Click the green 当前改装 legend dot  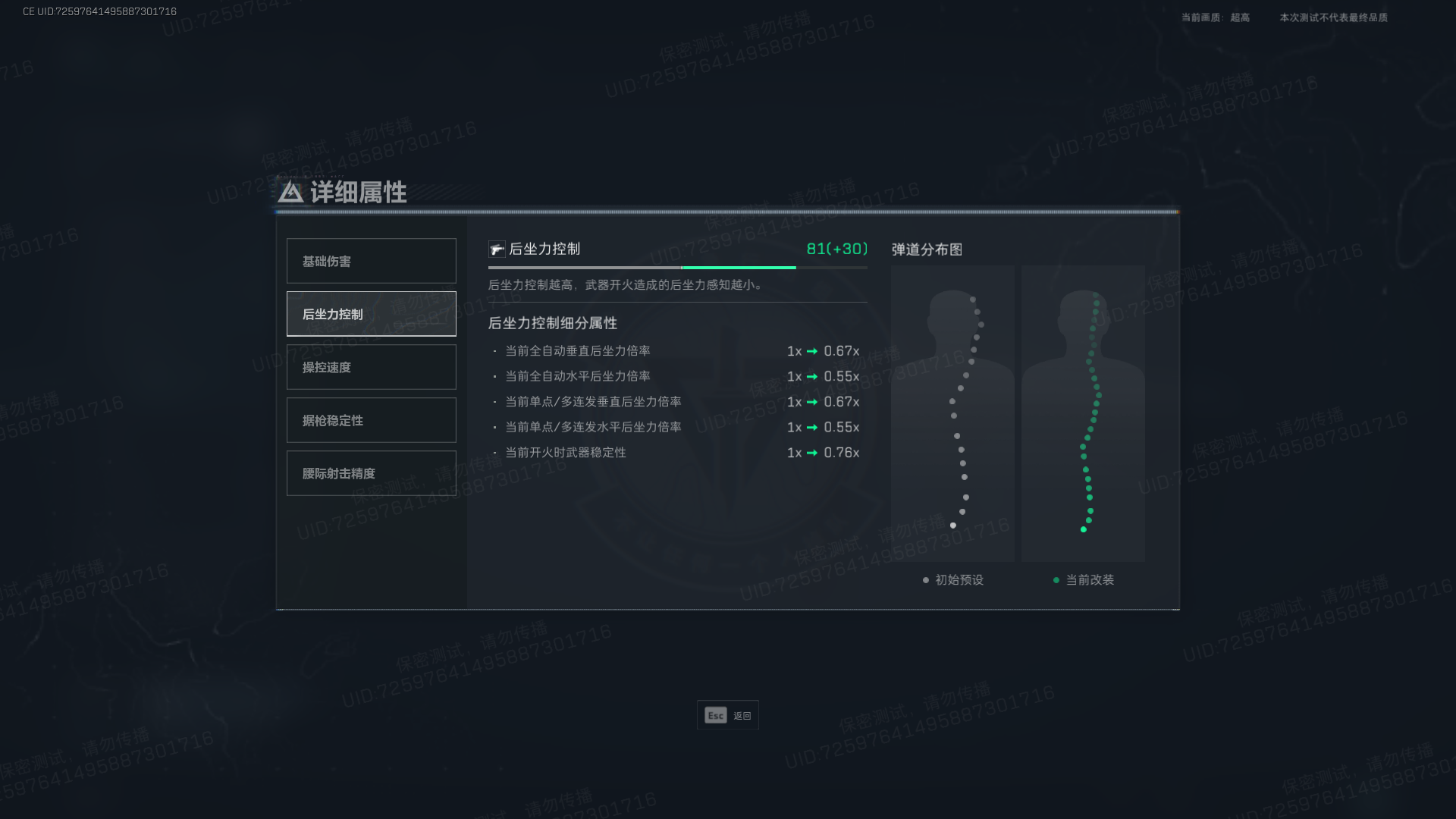coord(1056,580)
